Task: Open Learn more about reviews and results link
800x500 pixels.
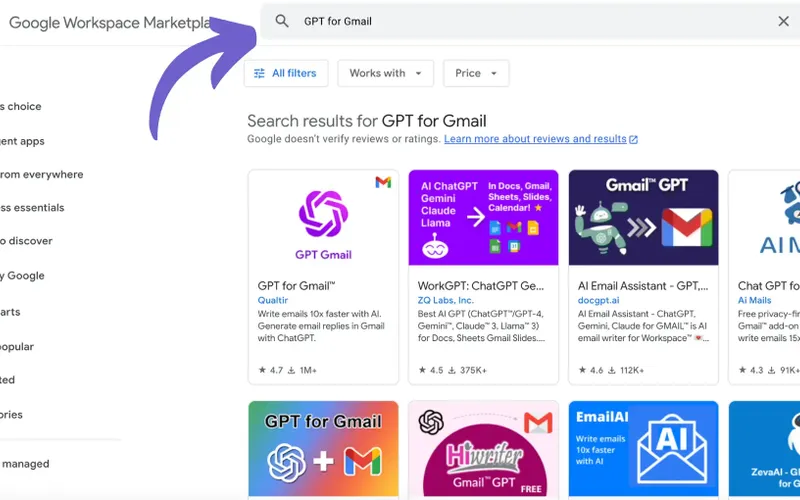Action: coord(535,139)
